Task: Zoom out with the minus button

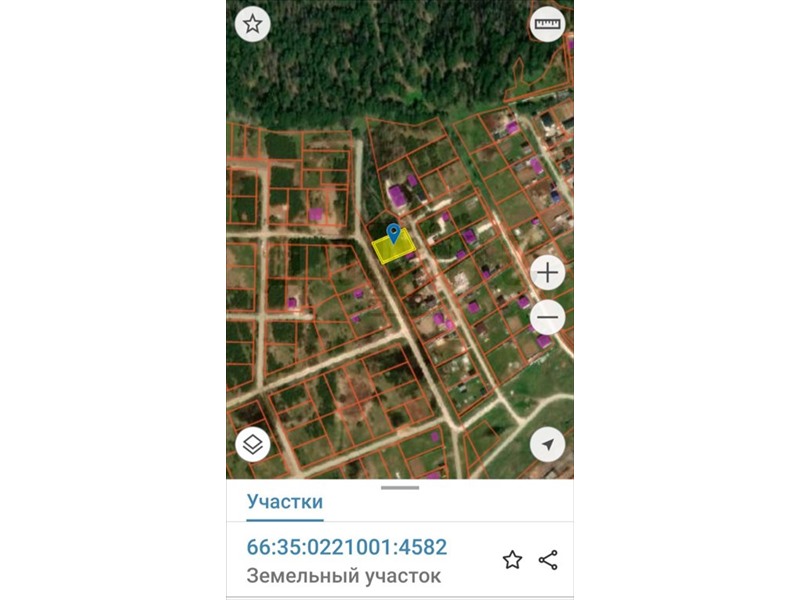Action: click(547, 317)
